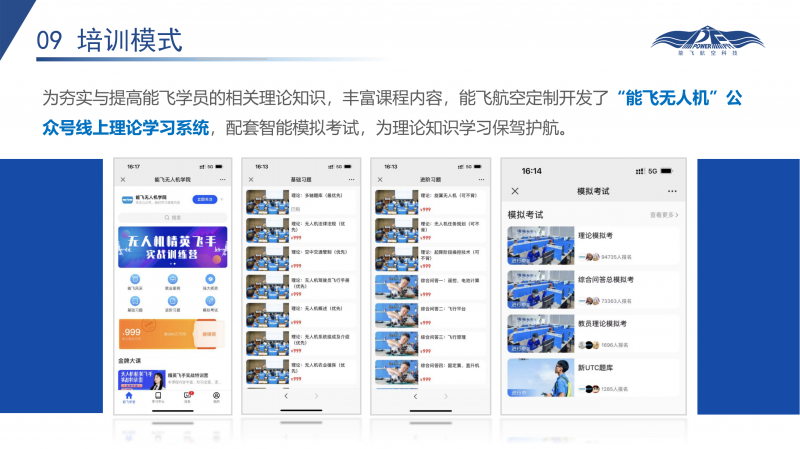Open the three-dot menu on 进阶习题 page
Image resolution: width=800 pixels, height=449 pixels.
481,180
